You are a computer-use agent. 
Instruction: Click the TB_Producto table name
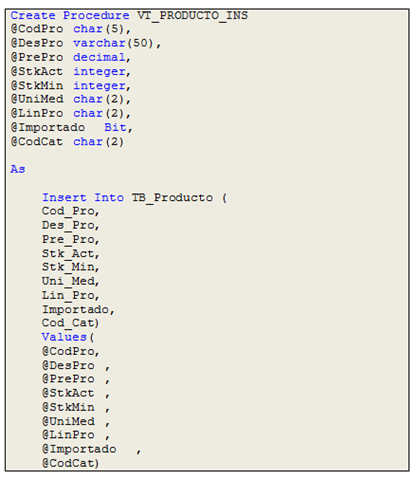172,197
